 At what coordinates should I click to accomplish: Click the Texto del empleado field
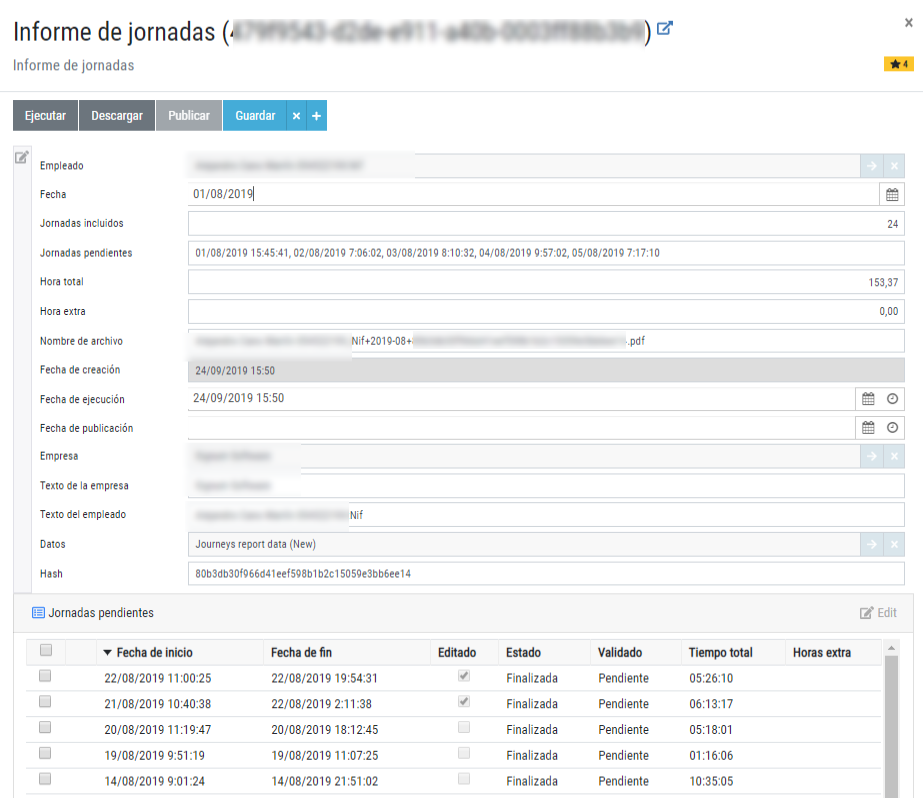tap(546, 515)
